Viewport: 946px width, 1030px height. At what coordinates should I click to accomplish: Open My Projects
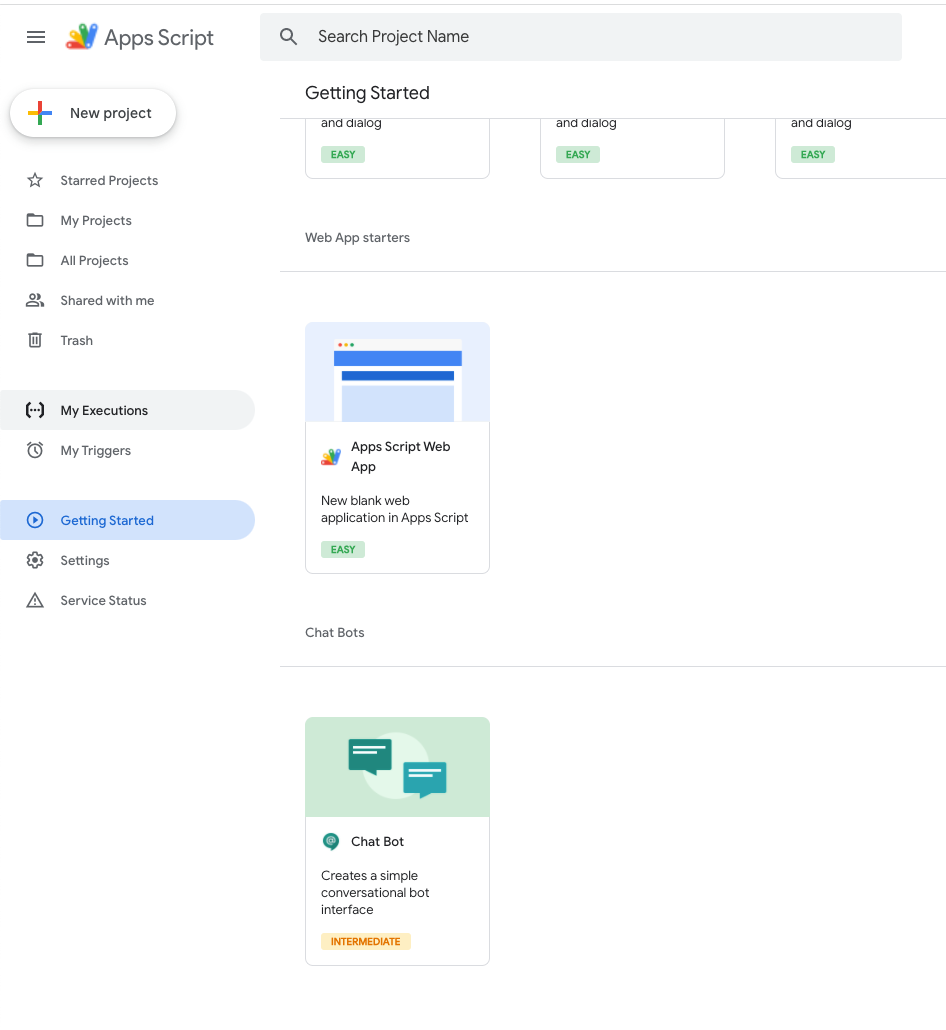pos(127,221)
